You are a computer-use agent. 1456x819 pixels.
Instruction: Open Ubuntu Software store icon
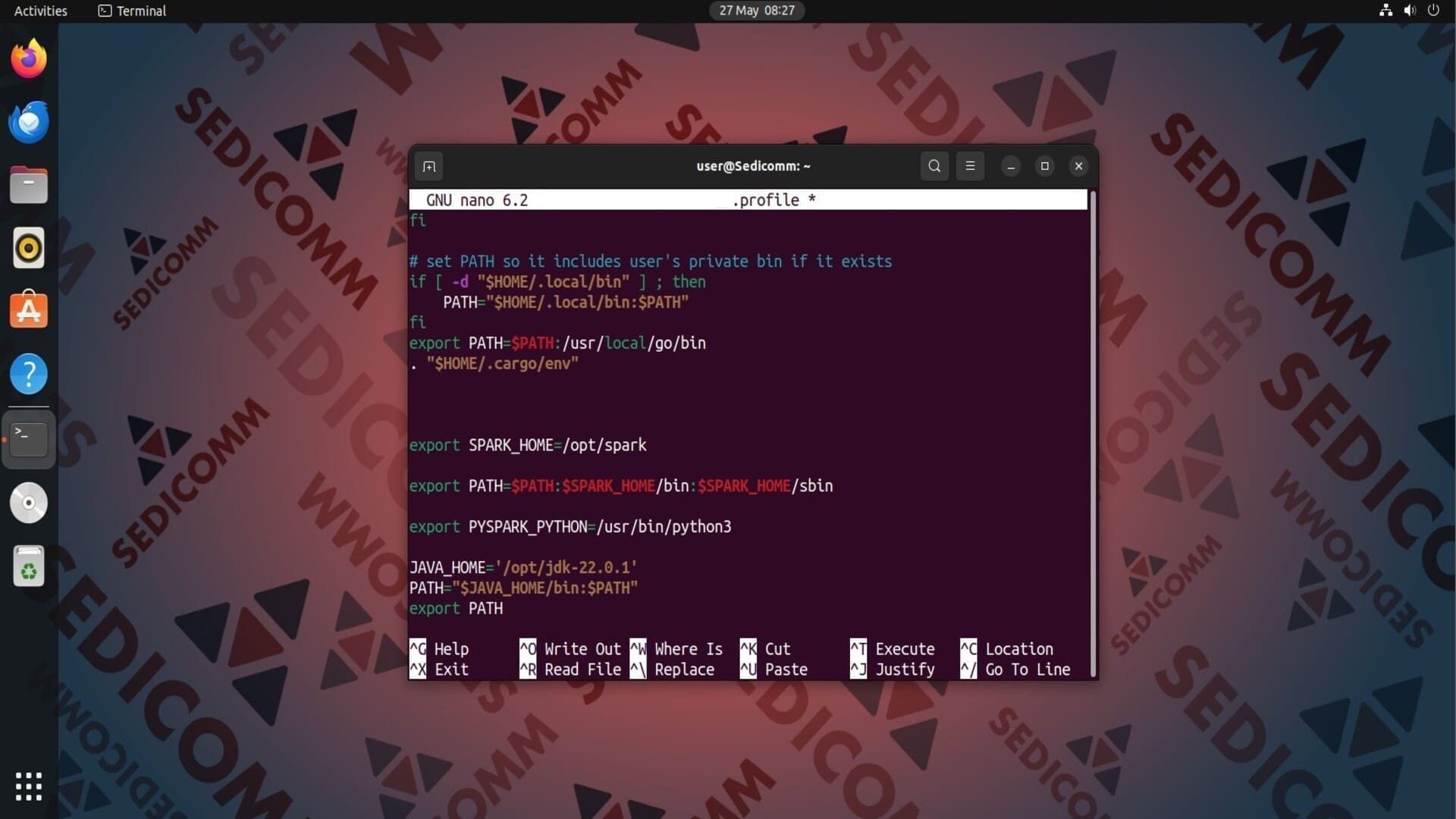[x=29, y=311]
